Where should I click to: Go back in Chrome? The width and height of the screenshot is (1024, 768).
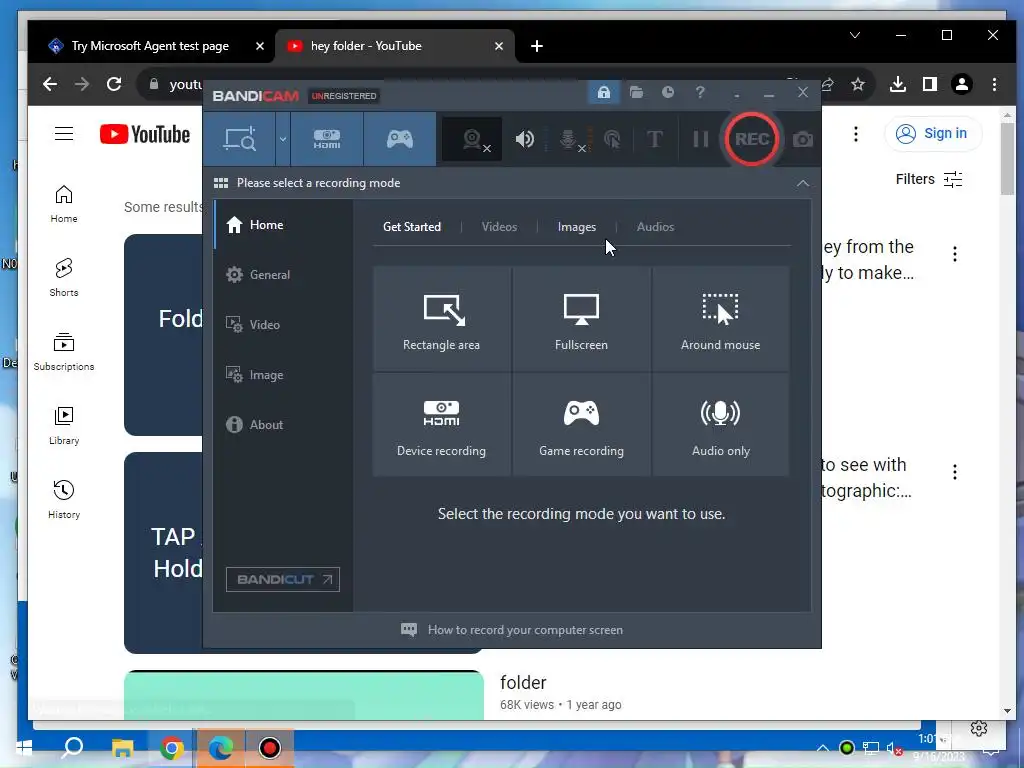coord(50,84)
